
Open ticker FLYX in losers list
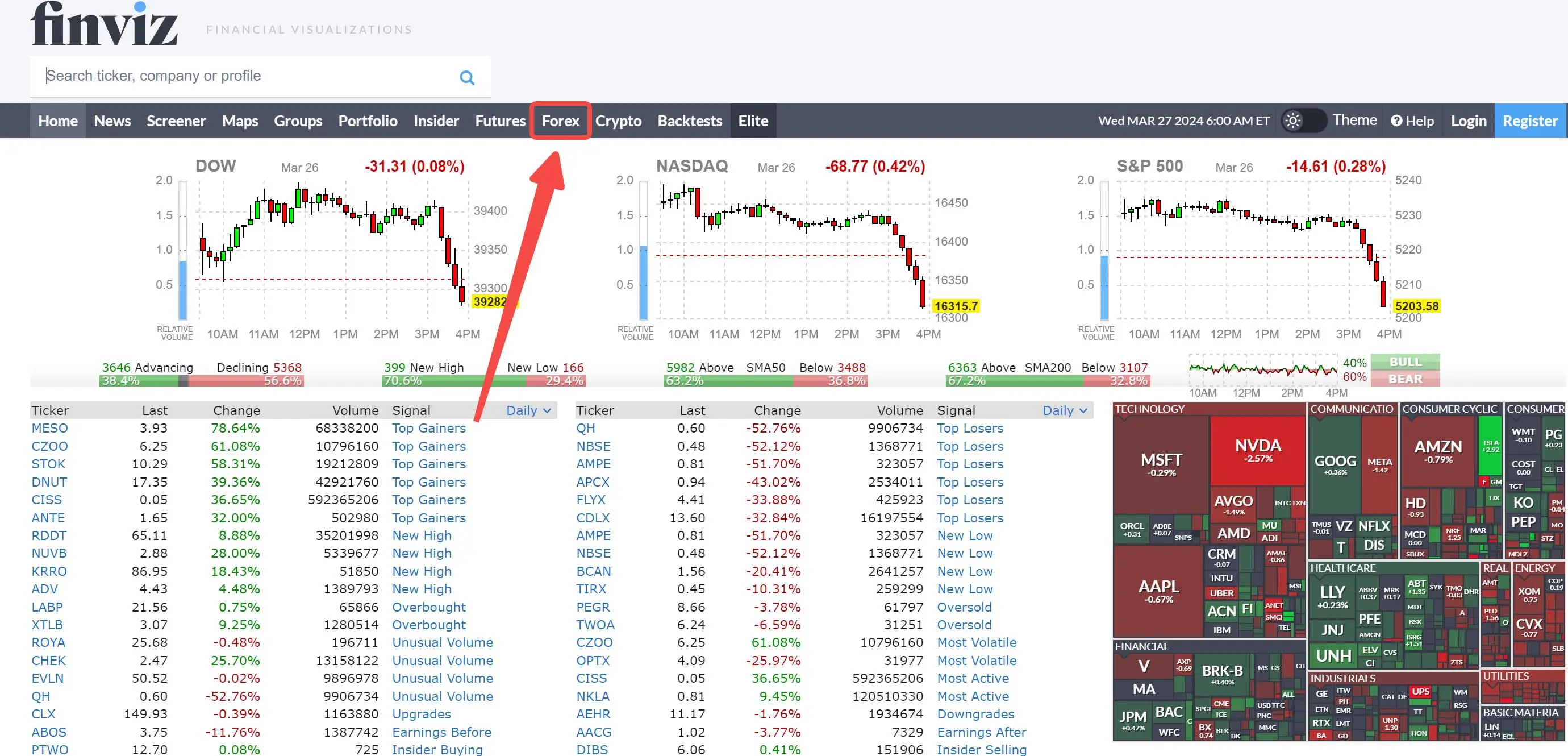[591, 500]
